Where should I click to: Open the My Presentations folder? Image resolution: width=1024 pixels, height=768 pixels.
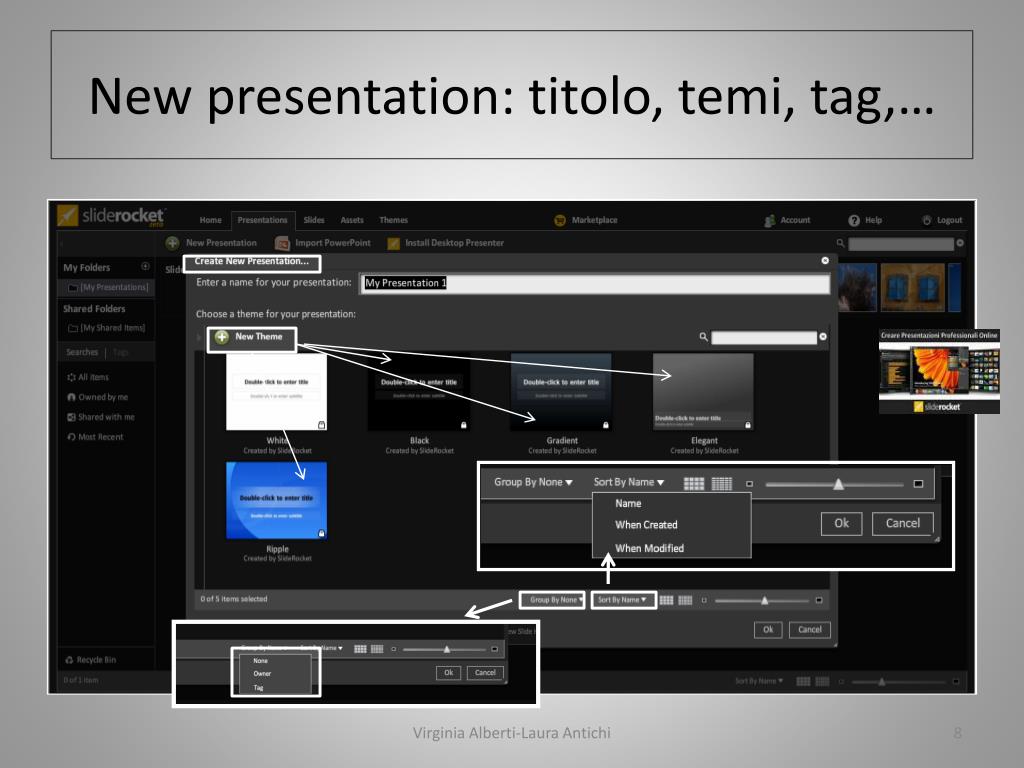108,287
